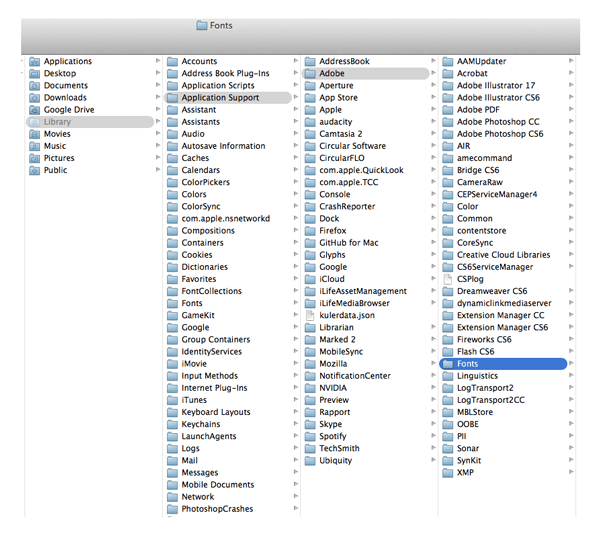
Task: Select the Camtasia 2 folder
Action: click(x=341, y=134)
